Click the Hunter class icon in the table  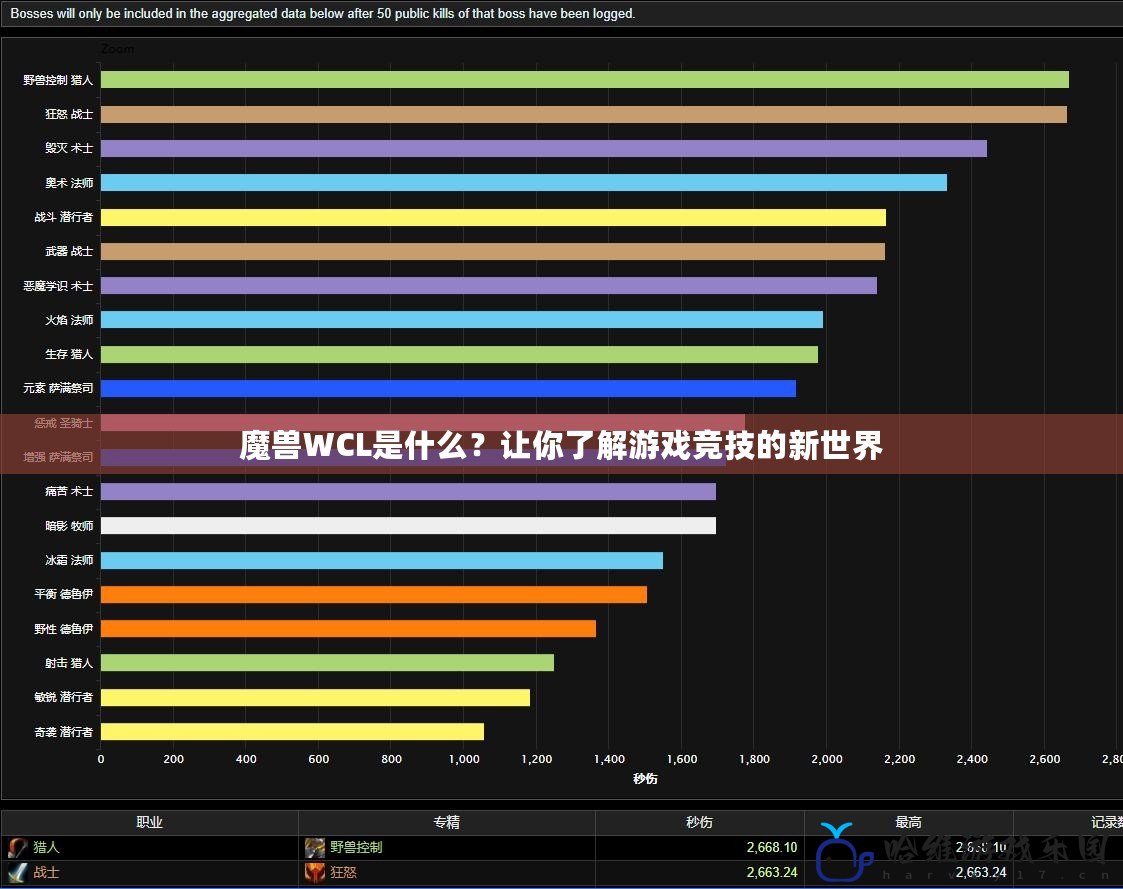pos(17,847)
